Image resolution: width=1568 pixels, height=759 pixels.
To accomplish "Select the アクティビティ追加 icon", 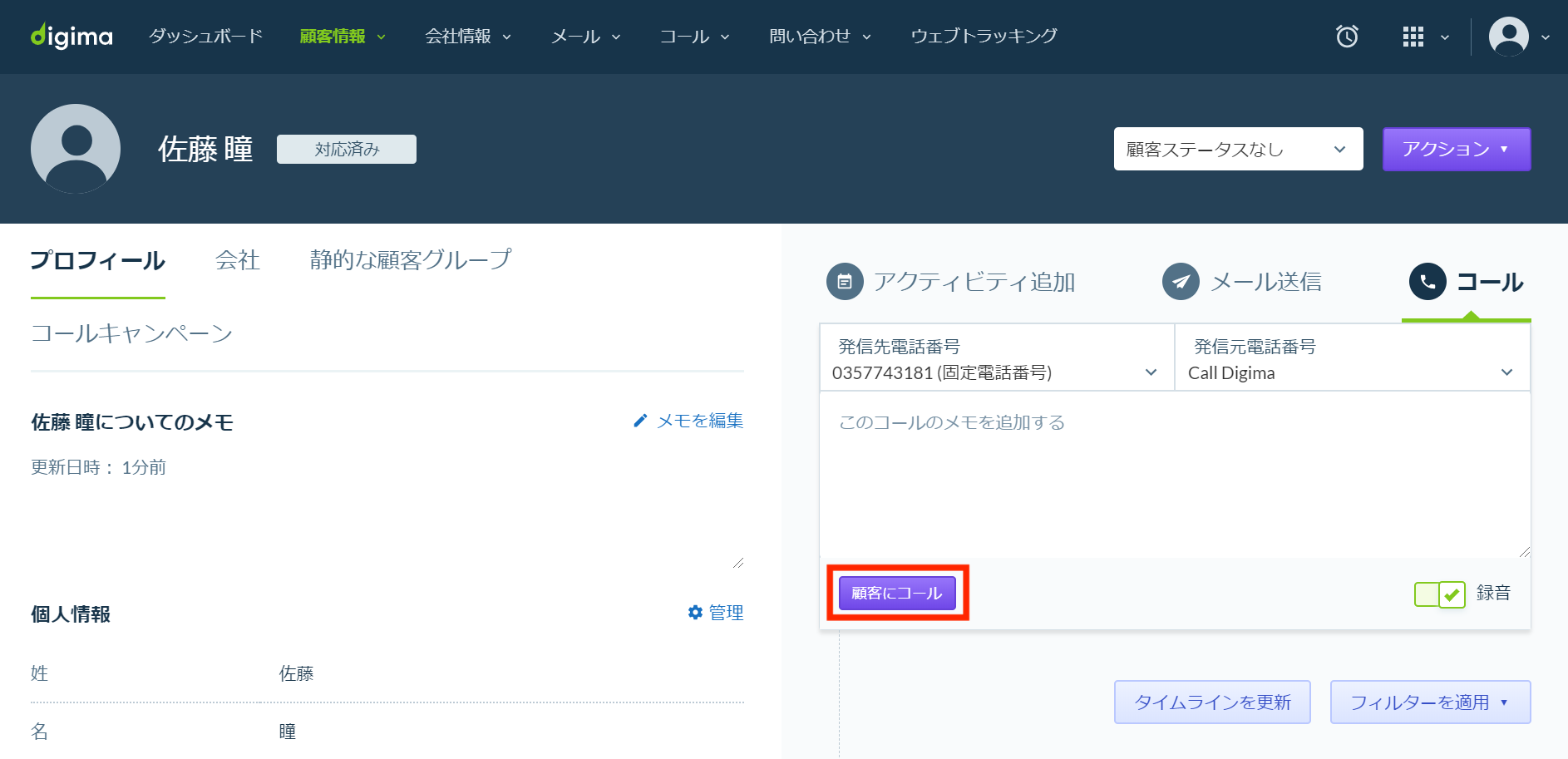I will (x=844, y=281).
